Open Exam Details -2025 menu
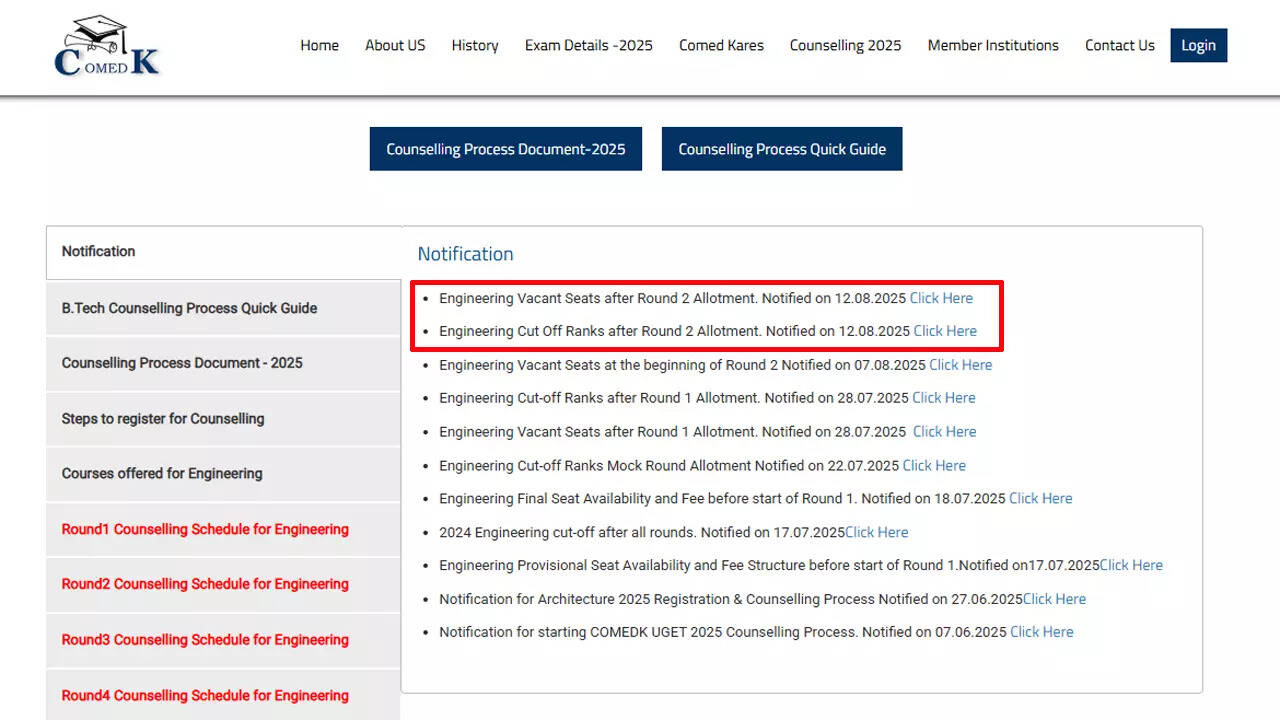 coord(589,45)
